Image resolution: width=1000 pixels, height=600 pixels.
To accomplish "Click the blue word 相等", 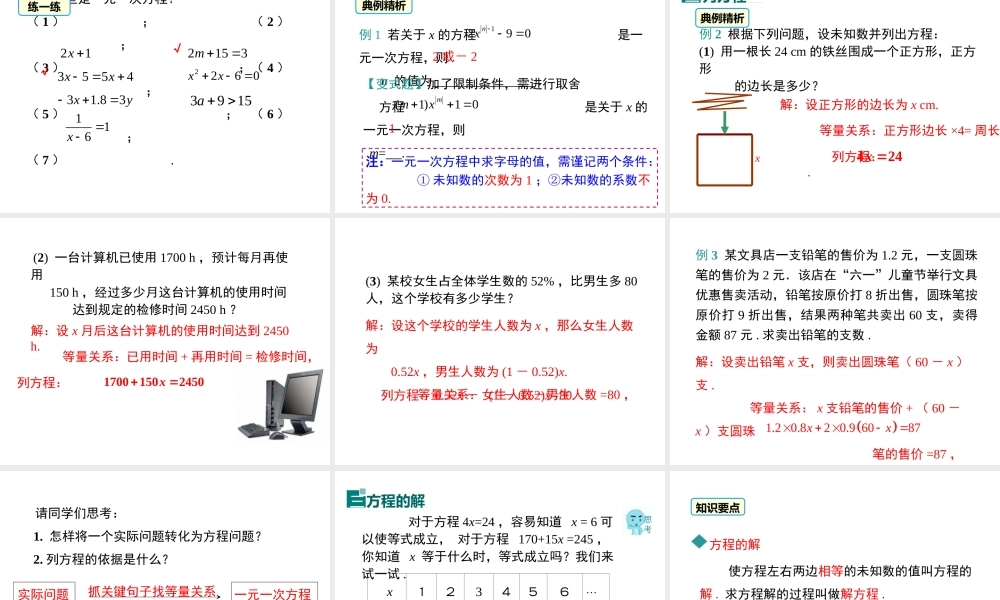I will coord(830,571).
